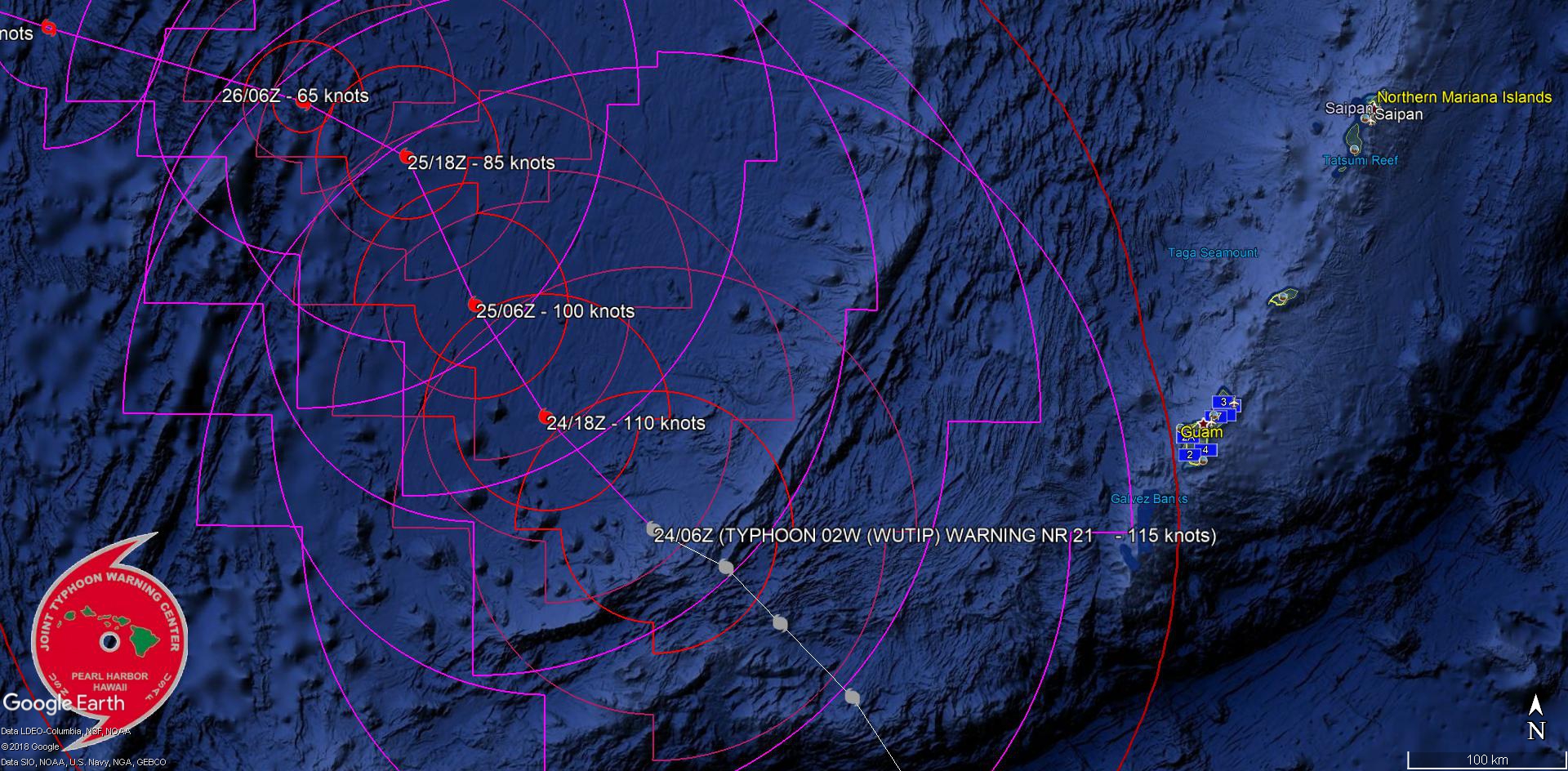This screenshot has width=1568, height=771.
Task: Click the yellow 'Guam' label
Action: tap(1201, 432)
